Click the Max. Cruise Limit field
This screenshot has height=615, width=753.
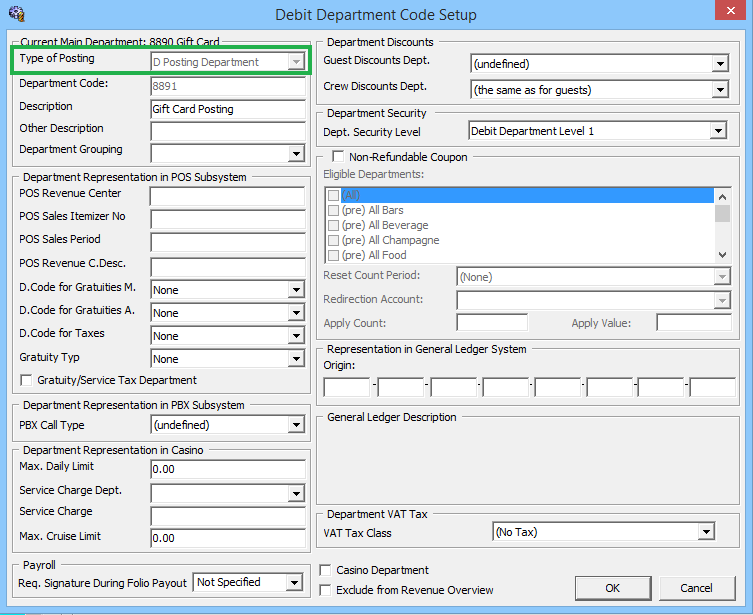228,538
